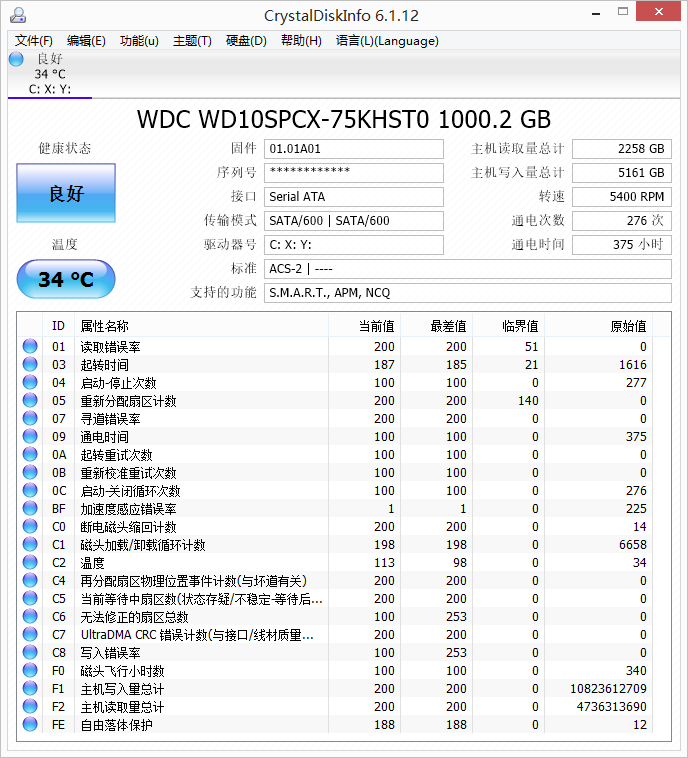Click status orb for 0A 起转重试次数
This screenshot has height=758, width=688.
(30, 454)
